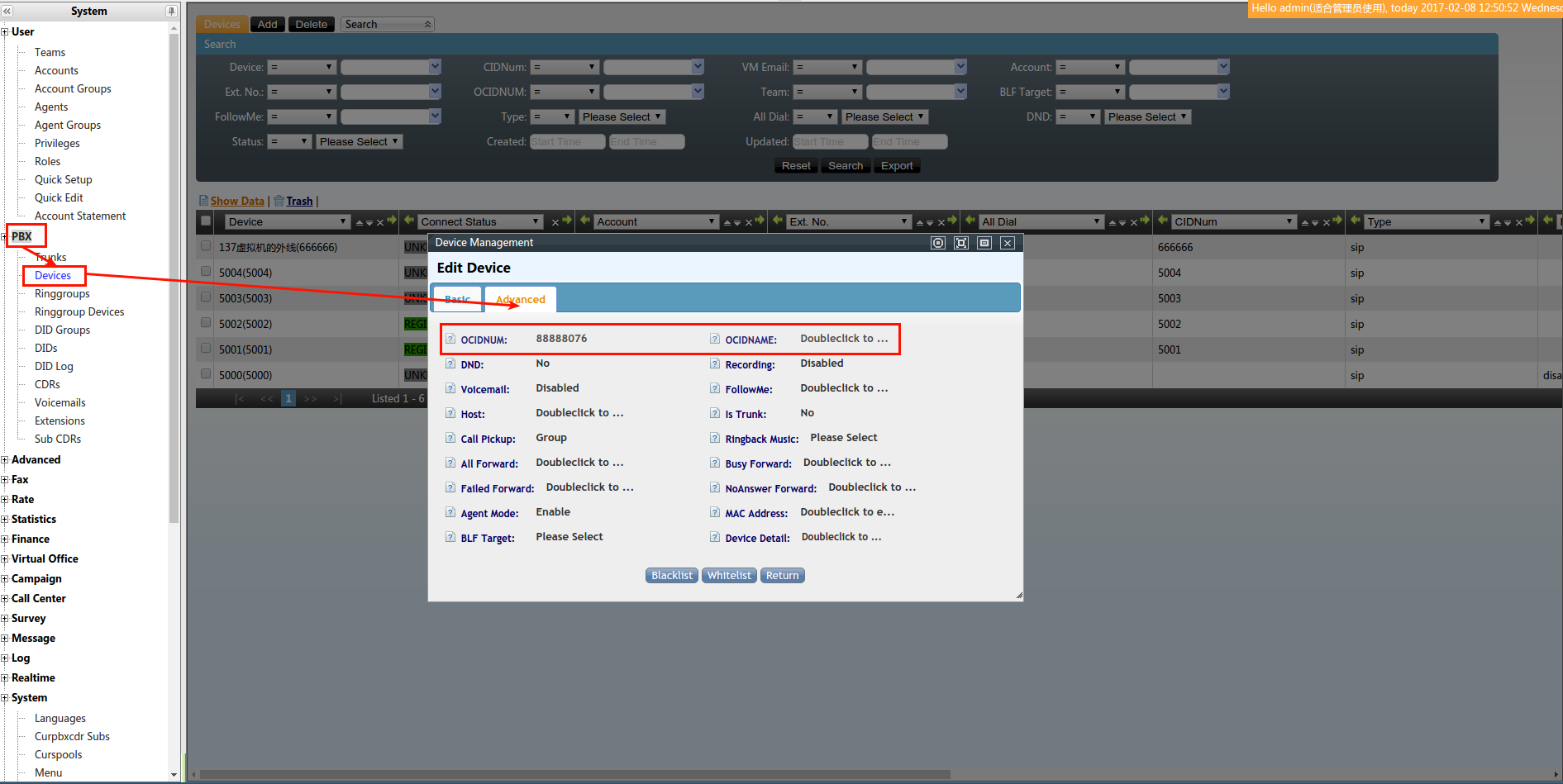
Task: Click the Blacklist button
Action: (x=671, y=575)
